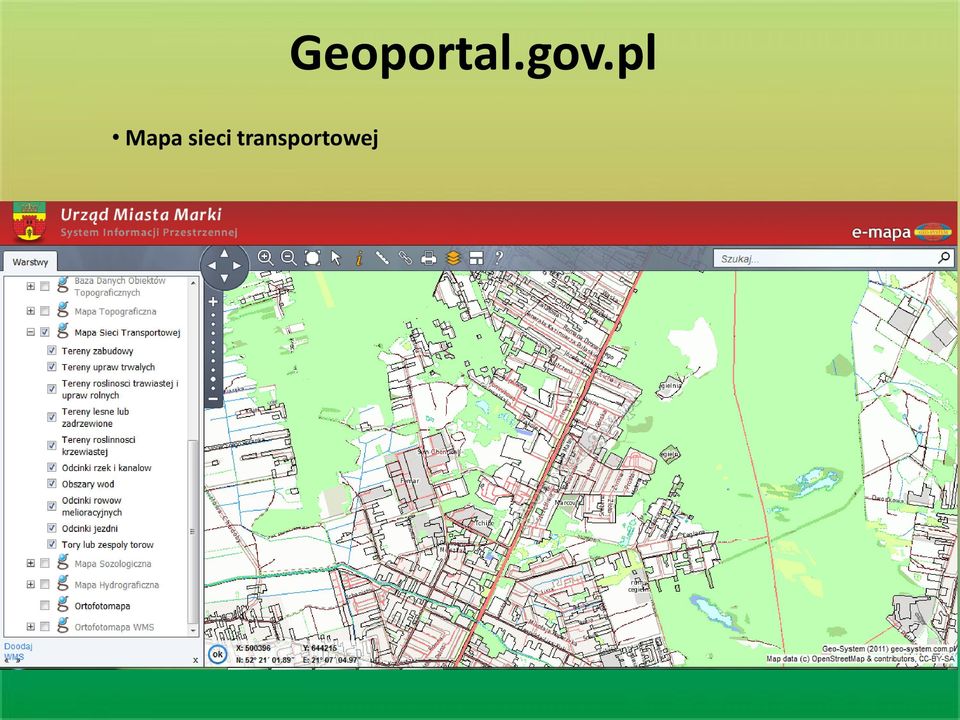
Task: Select the zoom in magnifier tool
Action: (x=265, y=258)
